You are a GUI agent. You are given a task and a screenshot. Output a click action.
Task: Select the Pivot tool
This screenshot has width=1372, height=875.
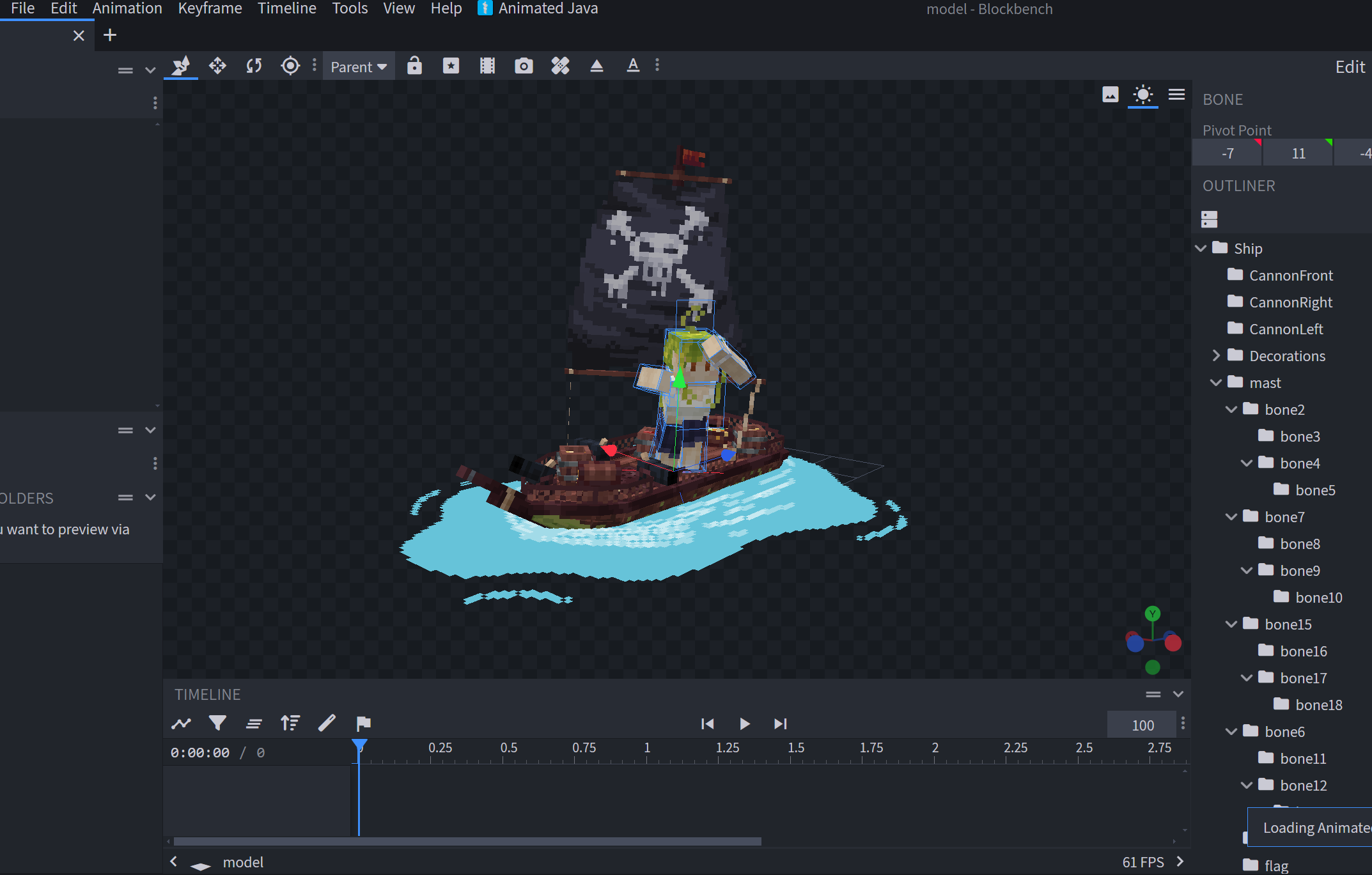click(290, 66)
